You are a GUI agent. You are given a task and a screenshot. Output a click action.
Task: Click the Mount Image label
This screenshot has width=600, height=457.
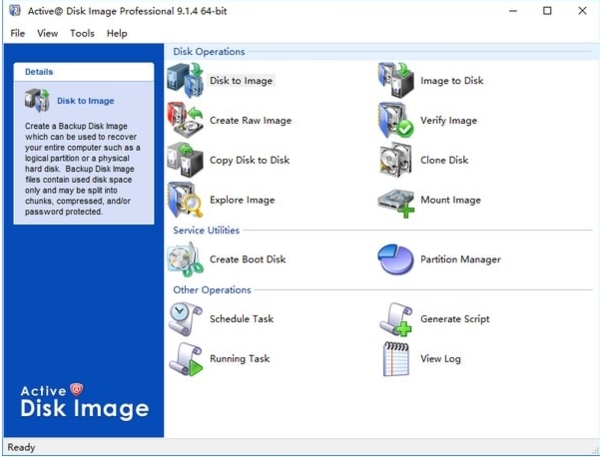tap(450, 200)
